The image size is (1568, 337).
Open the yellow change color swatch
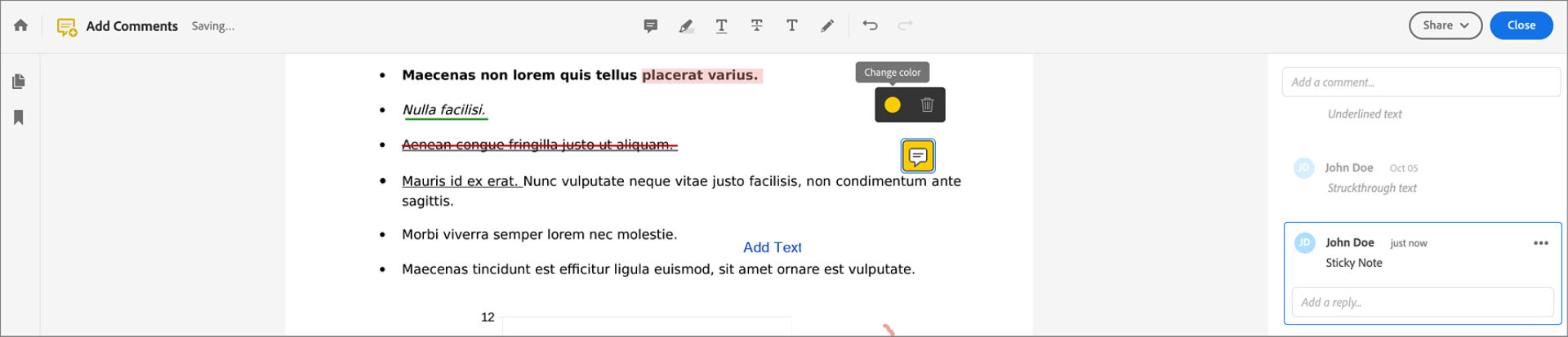tap(893, 104)
